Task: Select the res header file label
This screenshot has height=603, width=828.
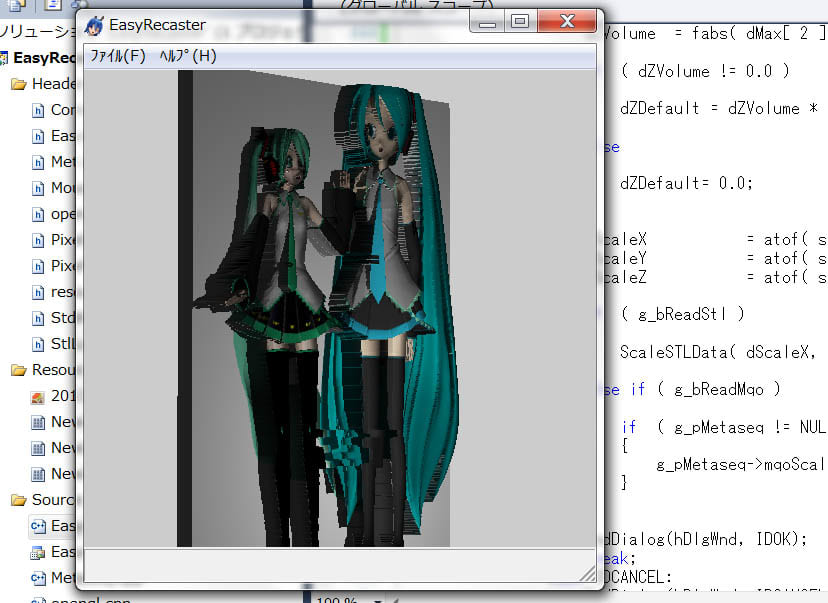Action: click(x=63, y=292)
